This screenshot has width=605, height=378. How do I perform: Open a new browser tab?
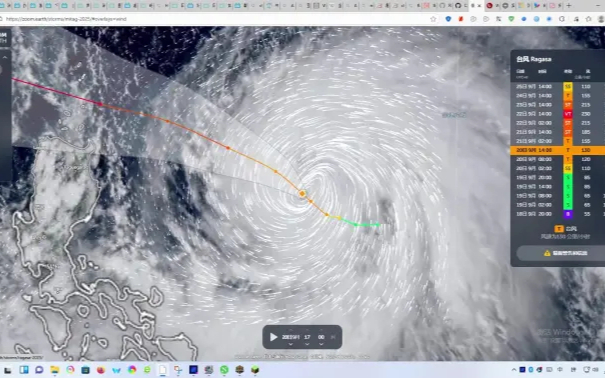coord(568,5)
